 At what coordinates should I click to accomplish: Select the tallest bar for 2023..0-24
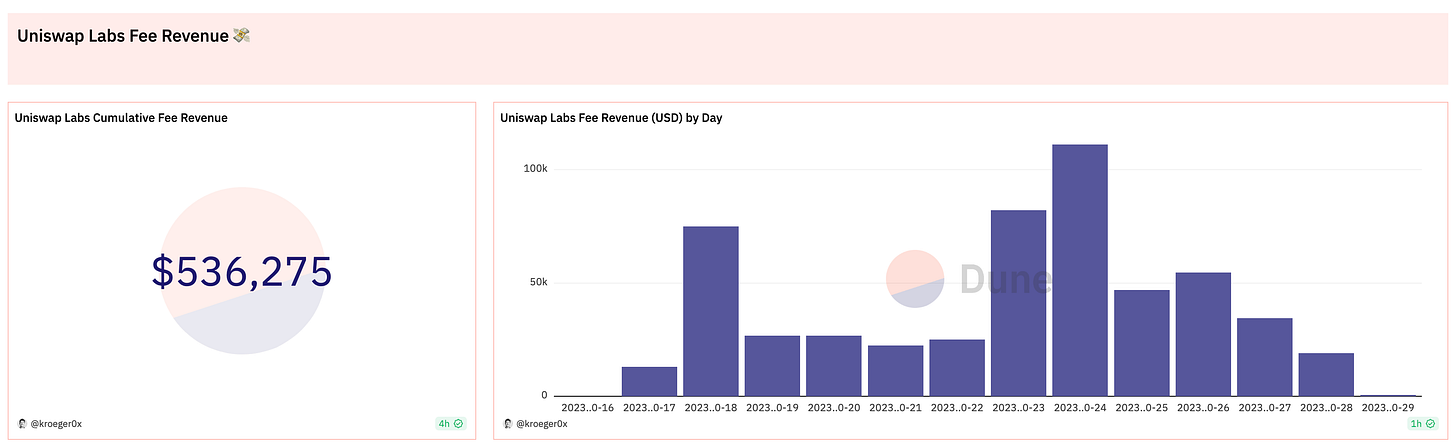point(1080,271)
